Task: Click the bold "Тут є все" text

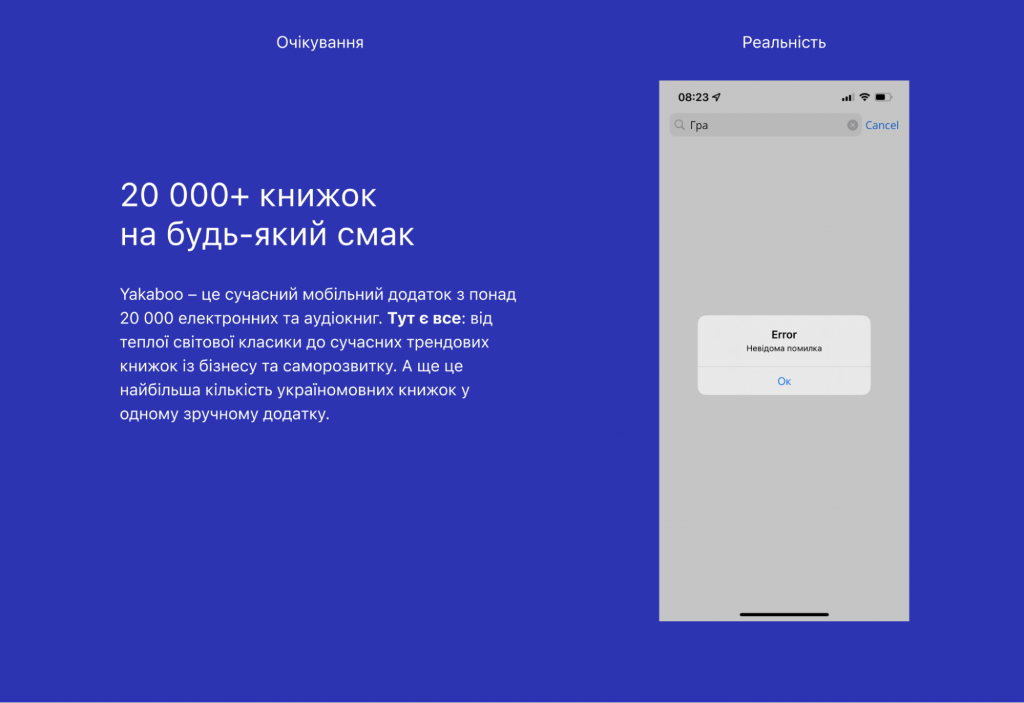Action: pos(425,318)
